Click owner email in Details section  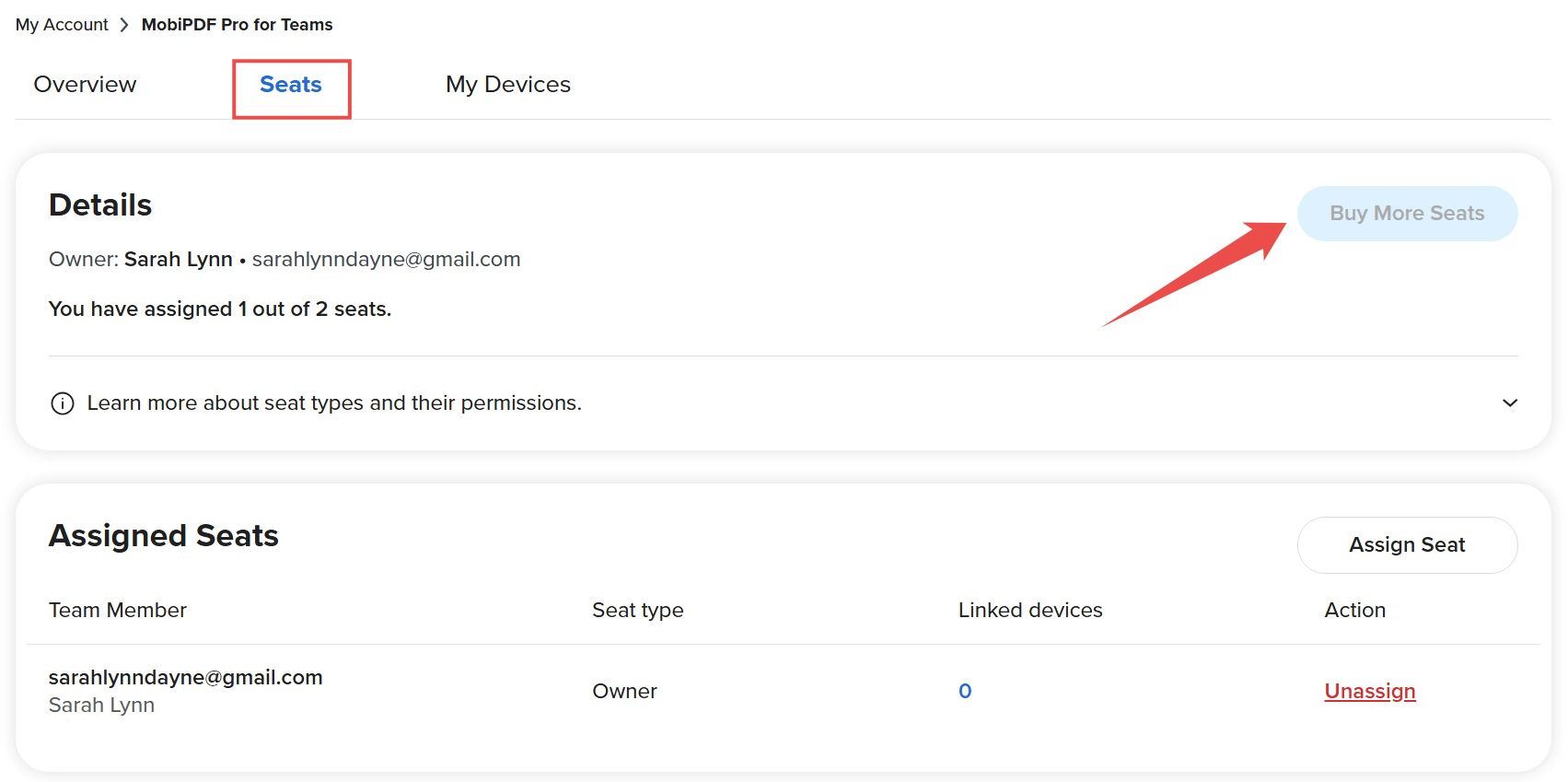coord(387,260)
